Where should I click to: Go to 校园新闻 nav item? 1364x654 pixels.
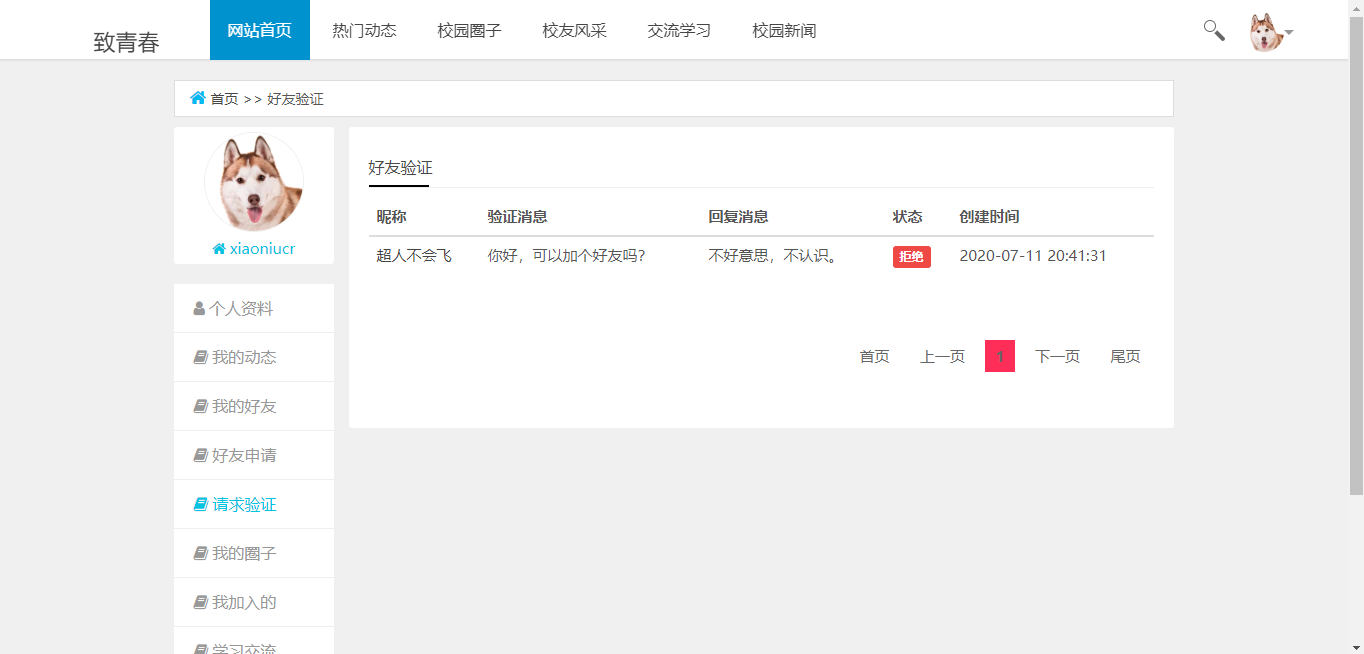click(x=784, y=30)
